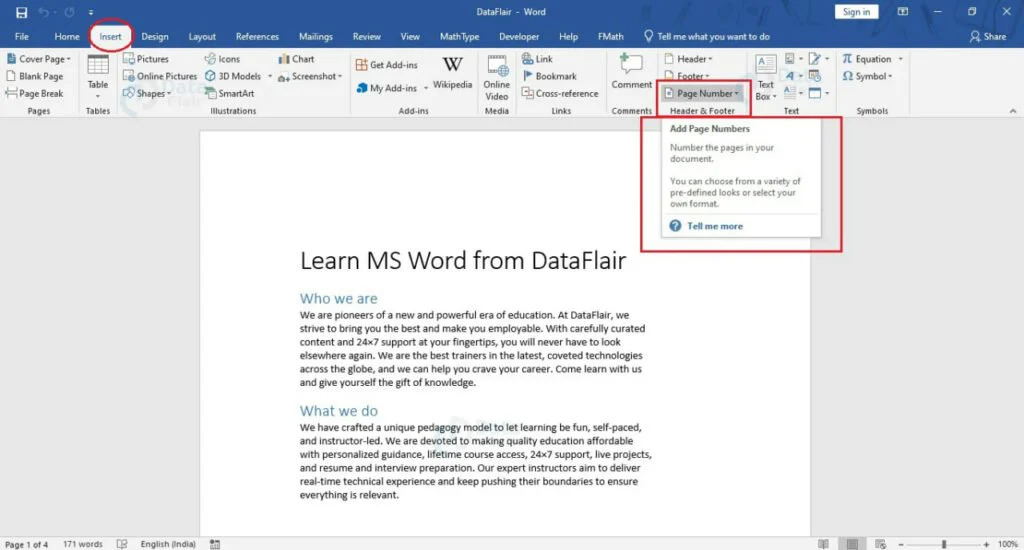Insert a Bookmark
1024x550 pixels.
coord(549,76)
